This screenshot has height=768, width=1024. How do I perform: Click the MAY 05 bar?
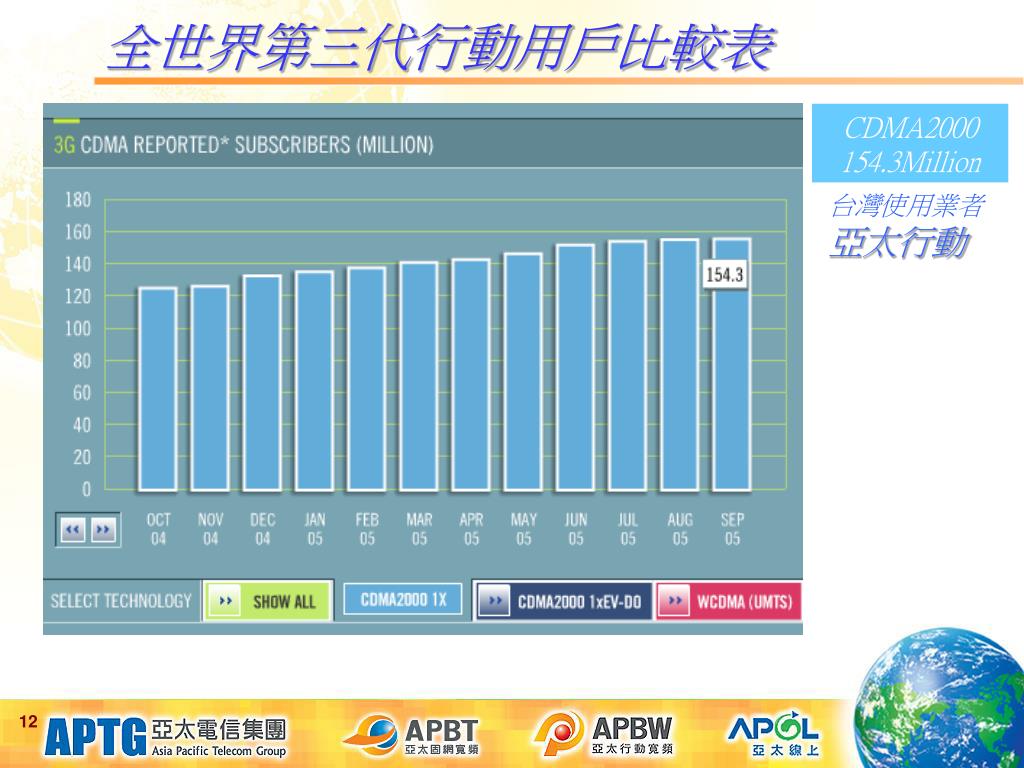pyautogui.click(x=523, y=372)
